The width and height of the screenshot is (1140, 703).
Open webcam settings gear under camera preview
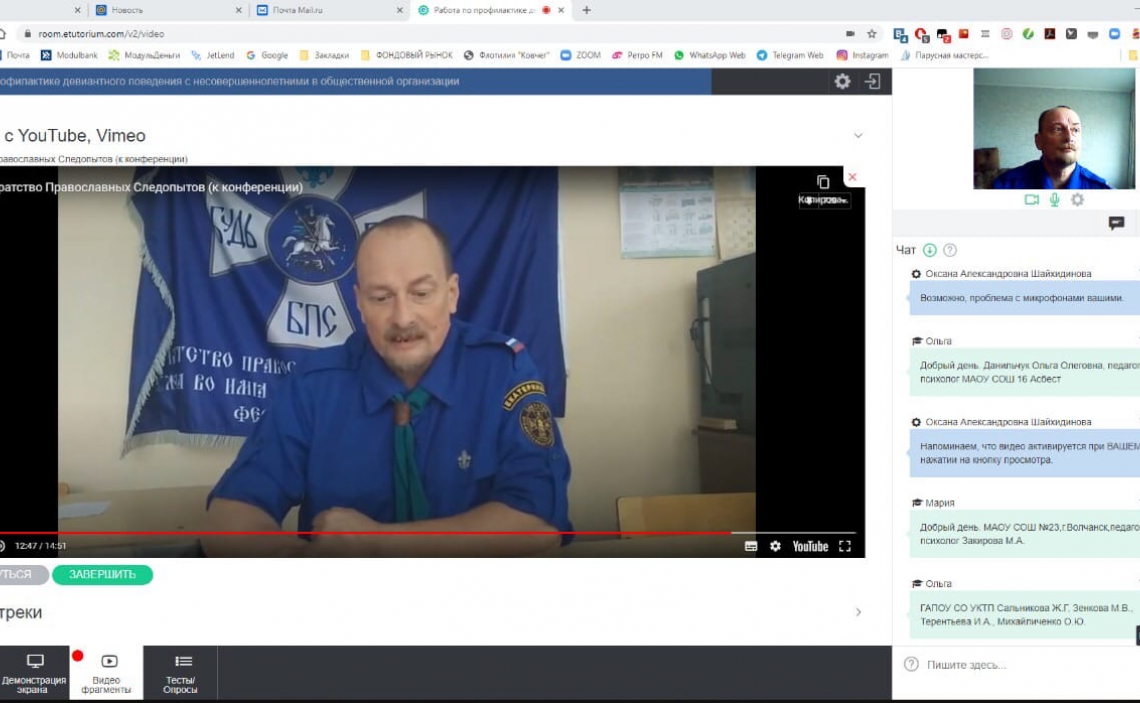1077,200
